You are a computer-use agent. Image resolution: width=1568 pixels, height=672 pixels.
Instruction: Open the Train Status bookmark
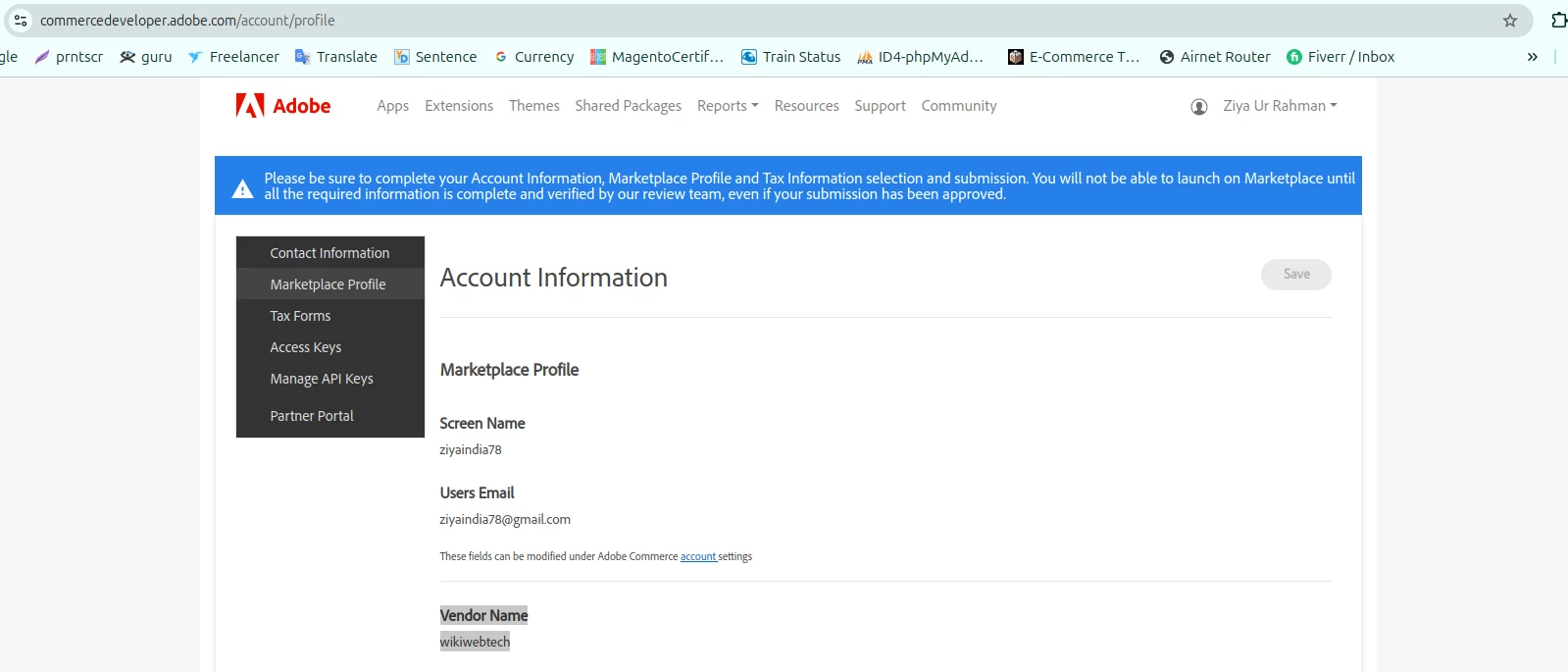click(791, 57)
